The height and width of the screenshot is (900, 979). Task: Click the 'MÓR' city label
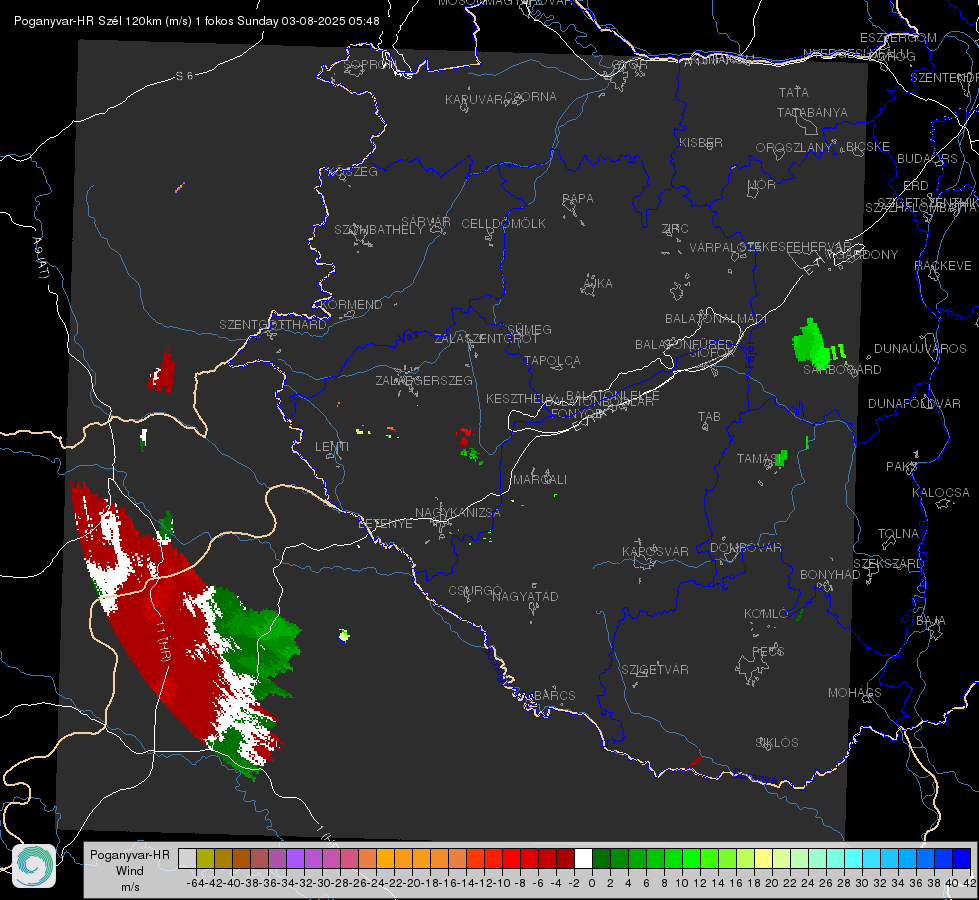coord(762,185)
